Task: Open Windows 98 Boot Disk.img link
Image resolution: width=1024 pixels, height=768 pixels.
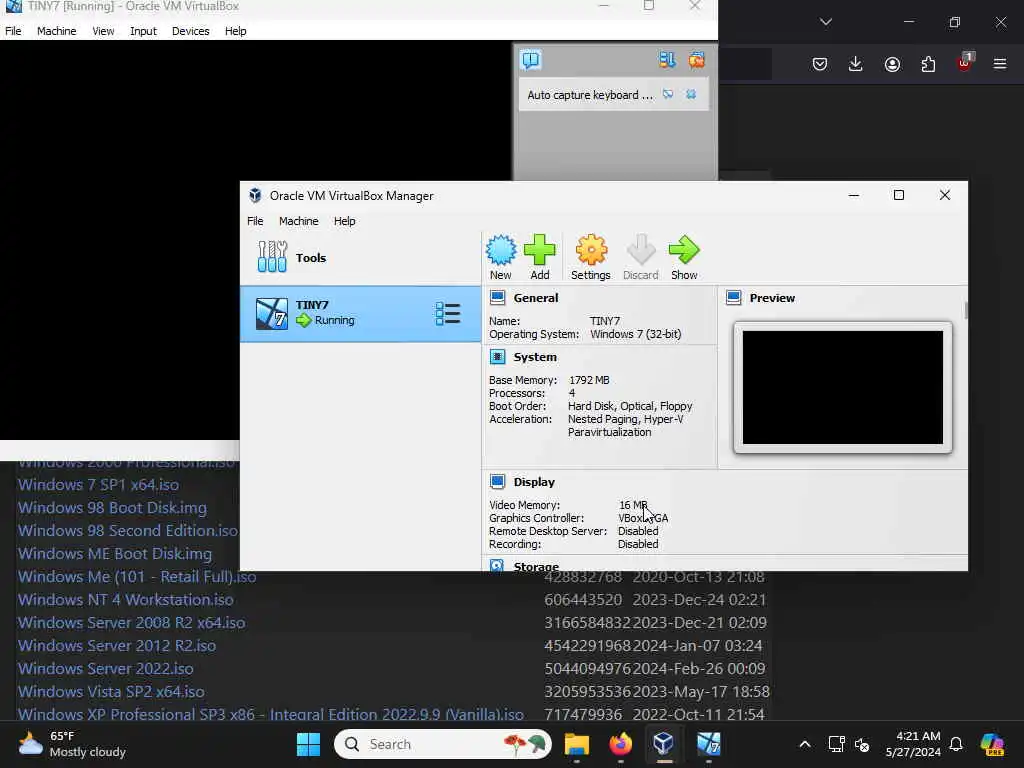Action: (x=112, y=507)
